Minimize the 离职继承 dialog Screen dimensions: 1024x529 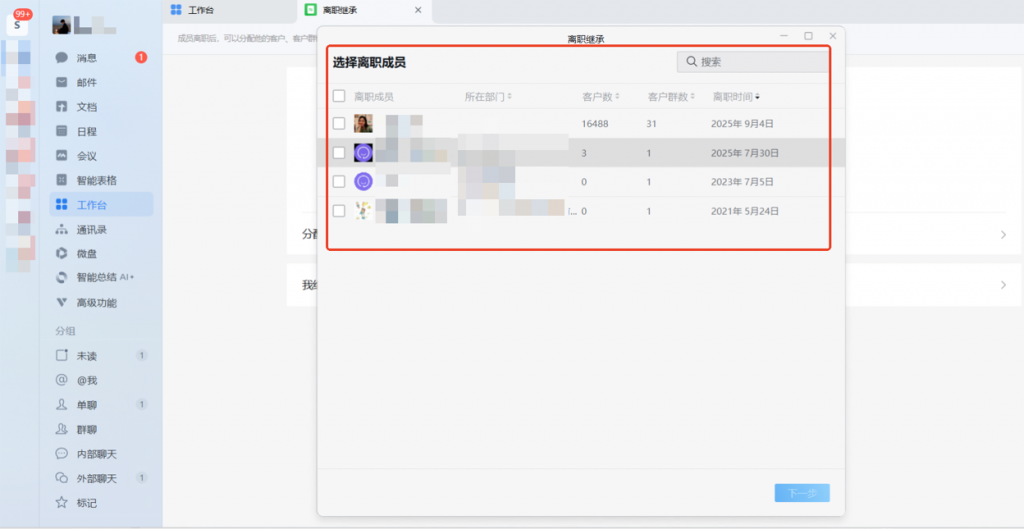click(x=784, y=36)
